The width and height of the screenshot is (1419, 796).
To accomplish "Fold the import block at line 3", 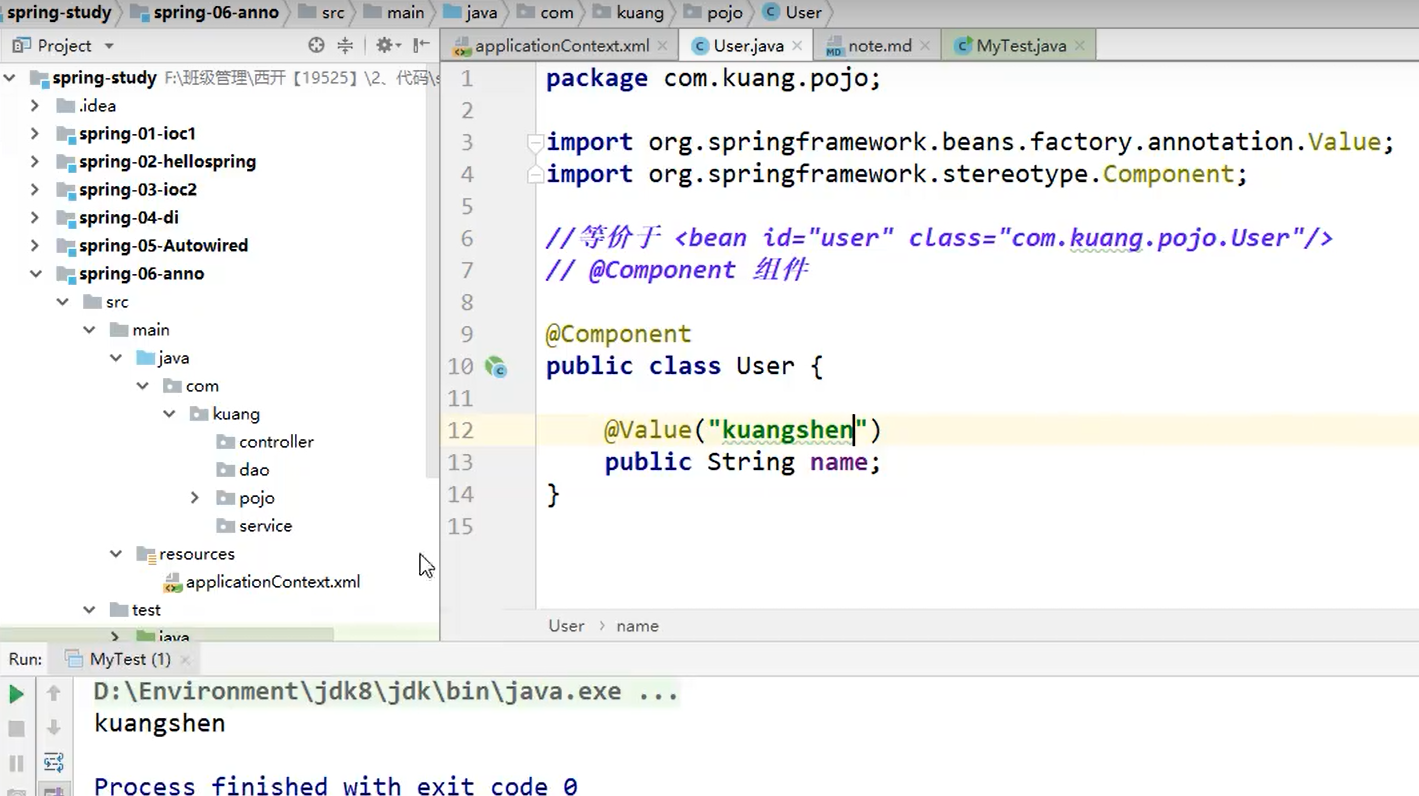I will tap(535, 142).
